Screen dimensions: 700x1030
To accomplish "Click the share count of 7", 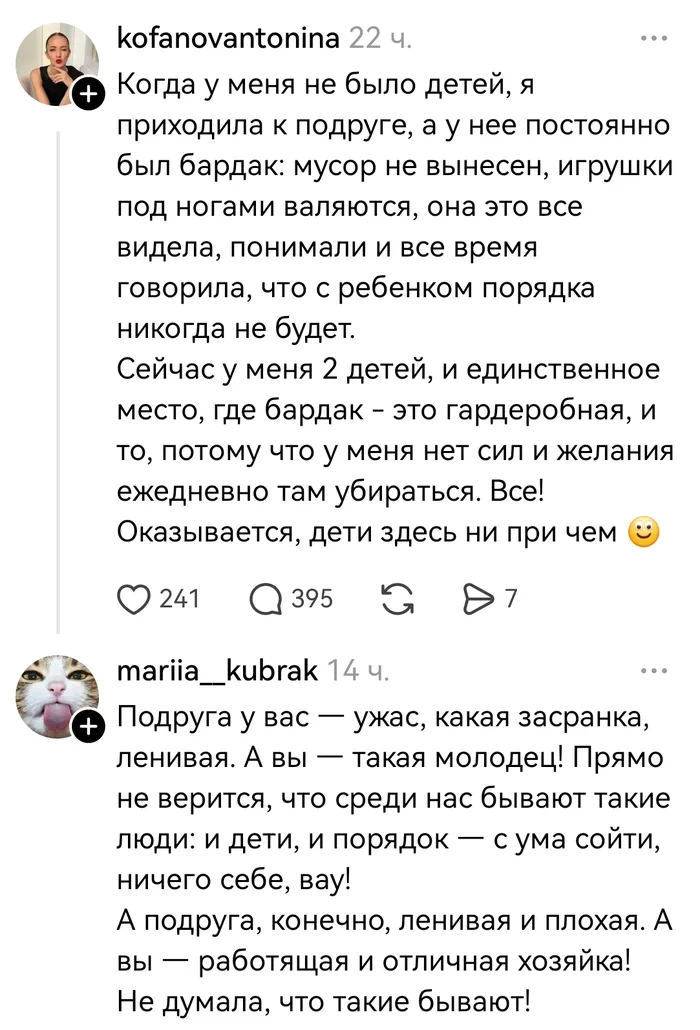I will 511,598.
